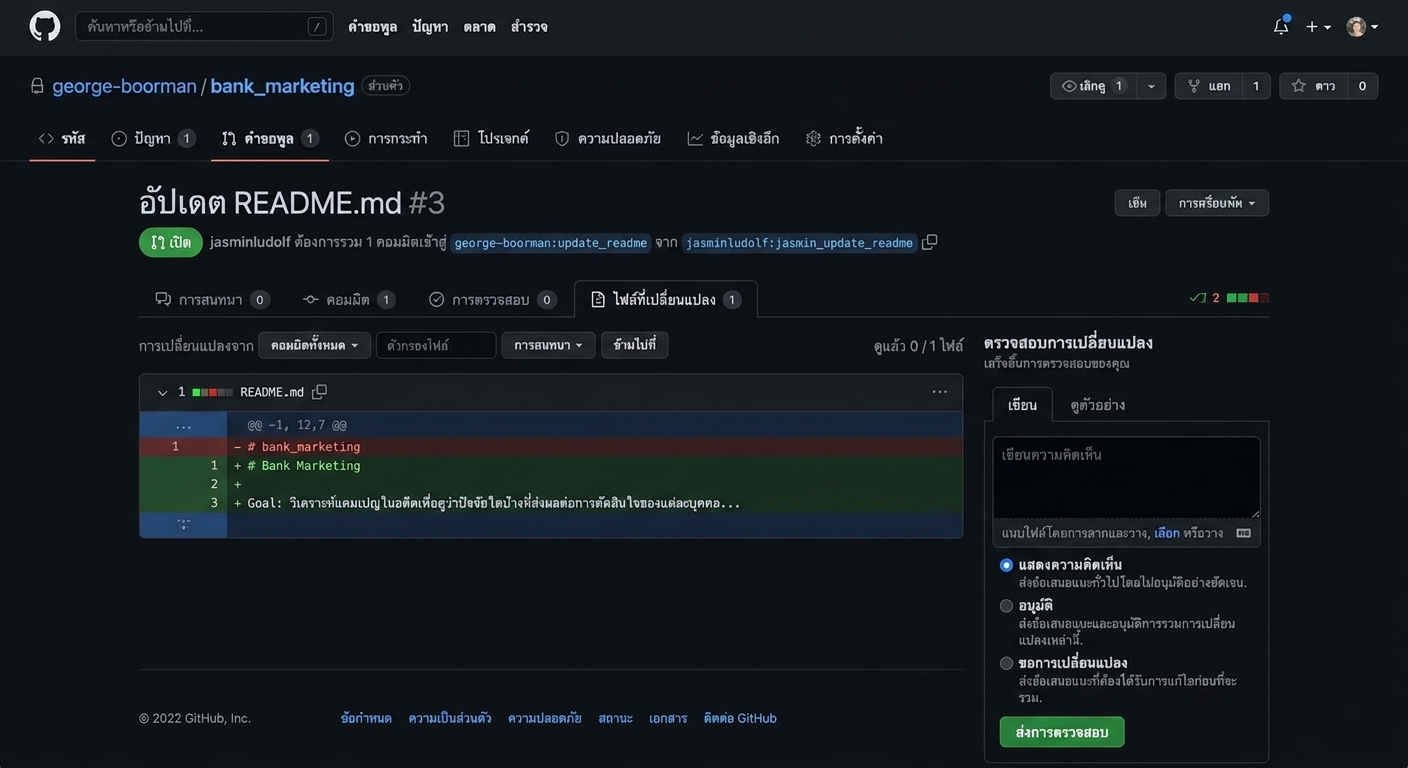Open the README.md file options menu
Image resolution: width=1408 pixels, height=768 pixels.
point(939,392)
